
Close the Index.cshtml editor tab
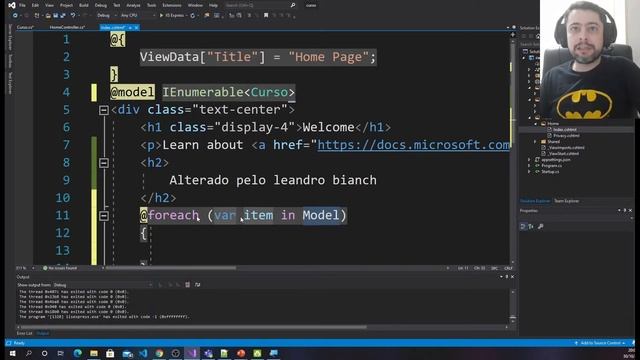pyautogui.click(x=136, y=27)
